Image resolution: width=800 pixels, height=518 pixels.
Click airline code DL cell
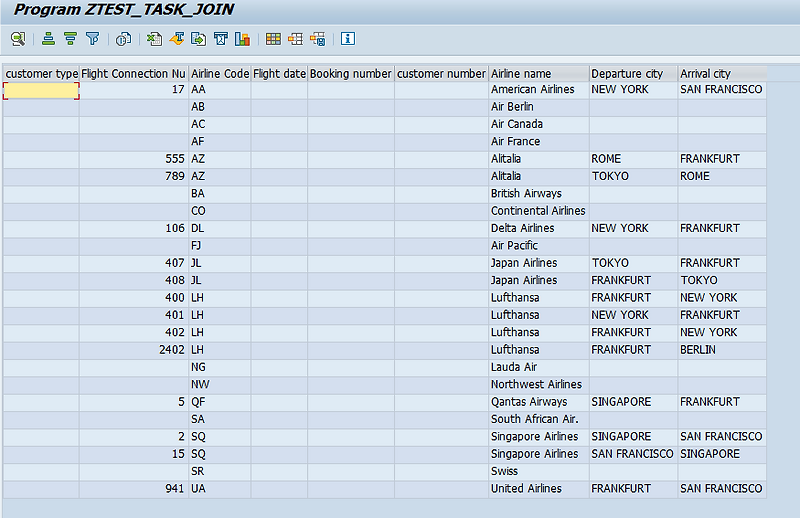220,229
